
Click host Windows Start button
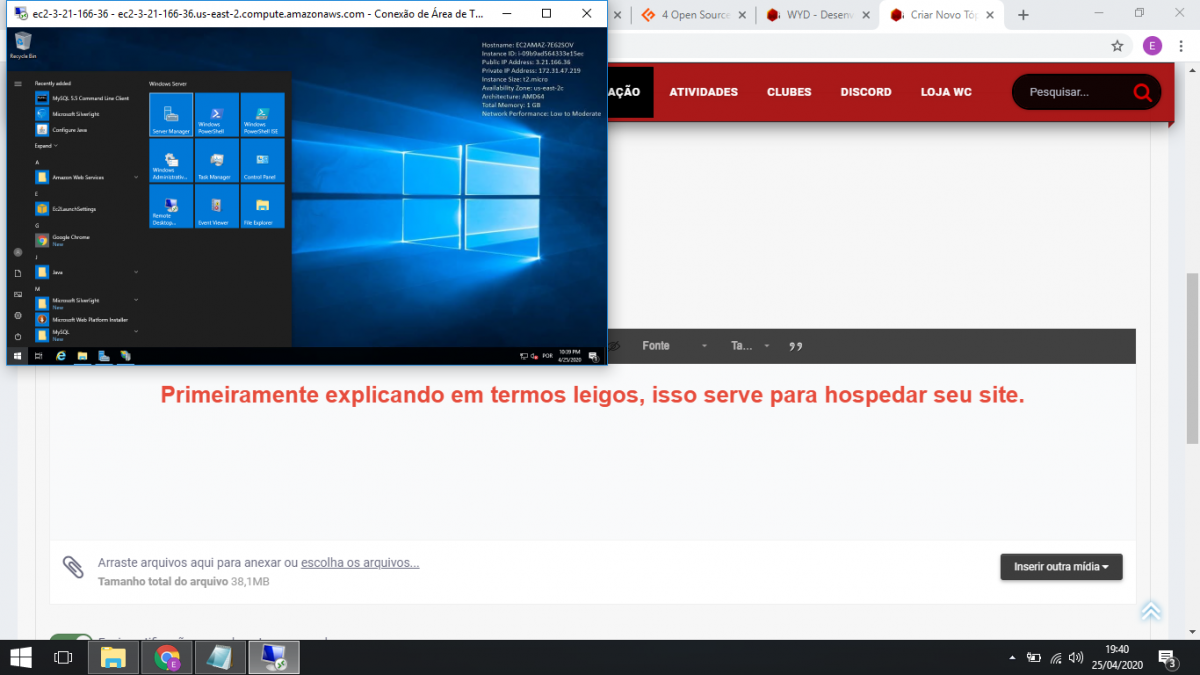(x=20, y=657)
